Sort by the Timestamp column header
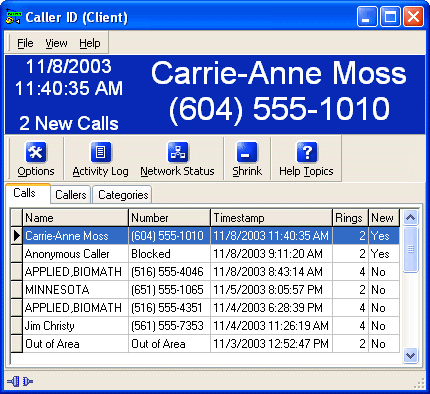 point(272,218)
